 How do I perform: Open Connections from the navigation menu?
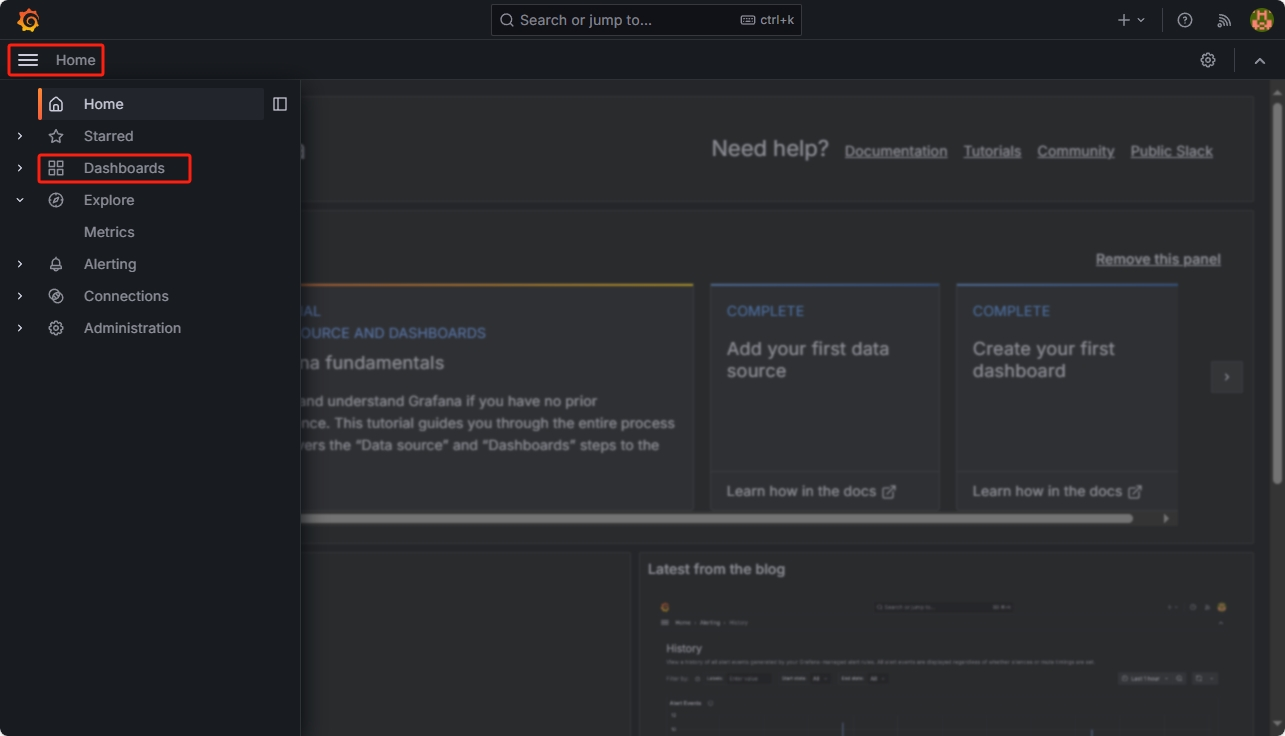[126, 296]
